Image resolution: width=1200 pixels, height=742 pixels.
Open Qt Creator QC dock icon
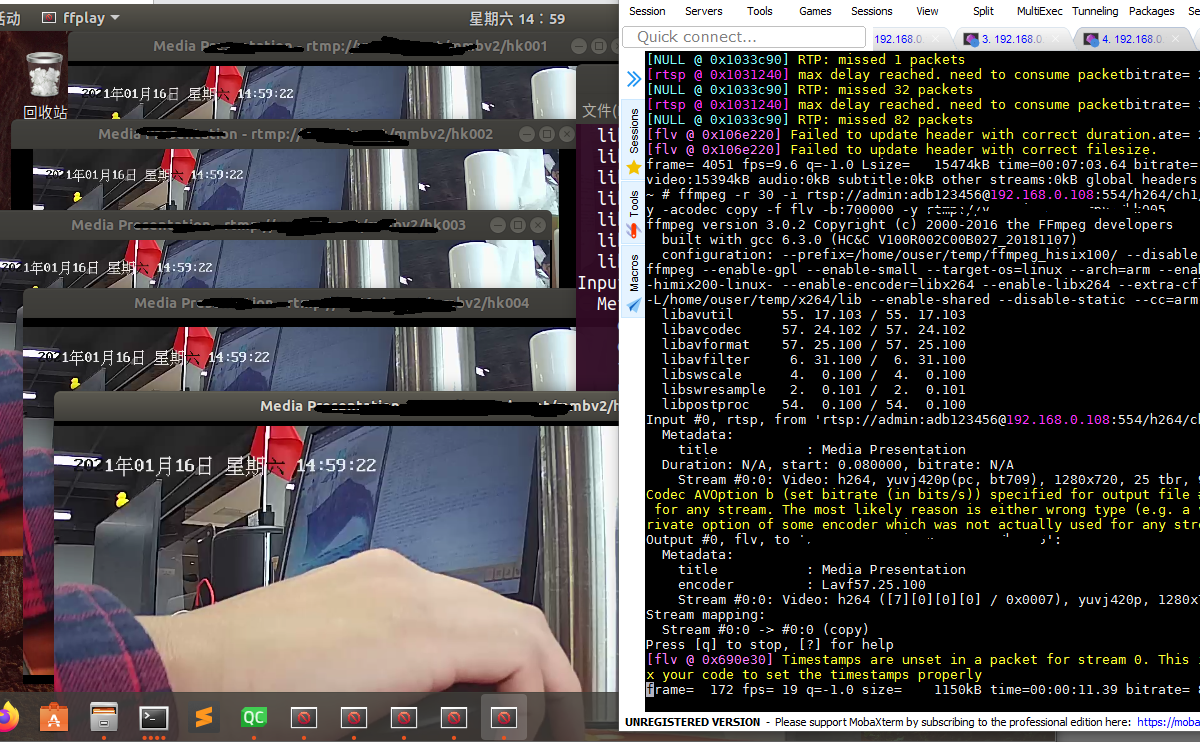coord(254,717)
